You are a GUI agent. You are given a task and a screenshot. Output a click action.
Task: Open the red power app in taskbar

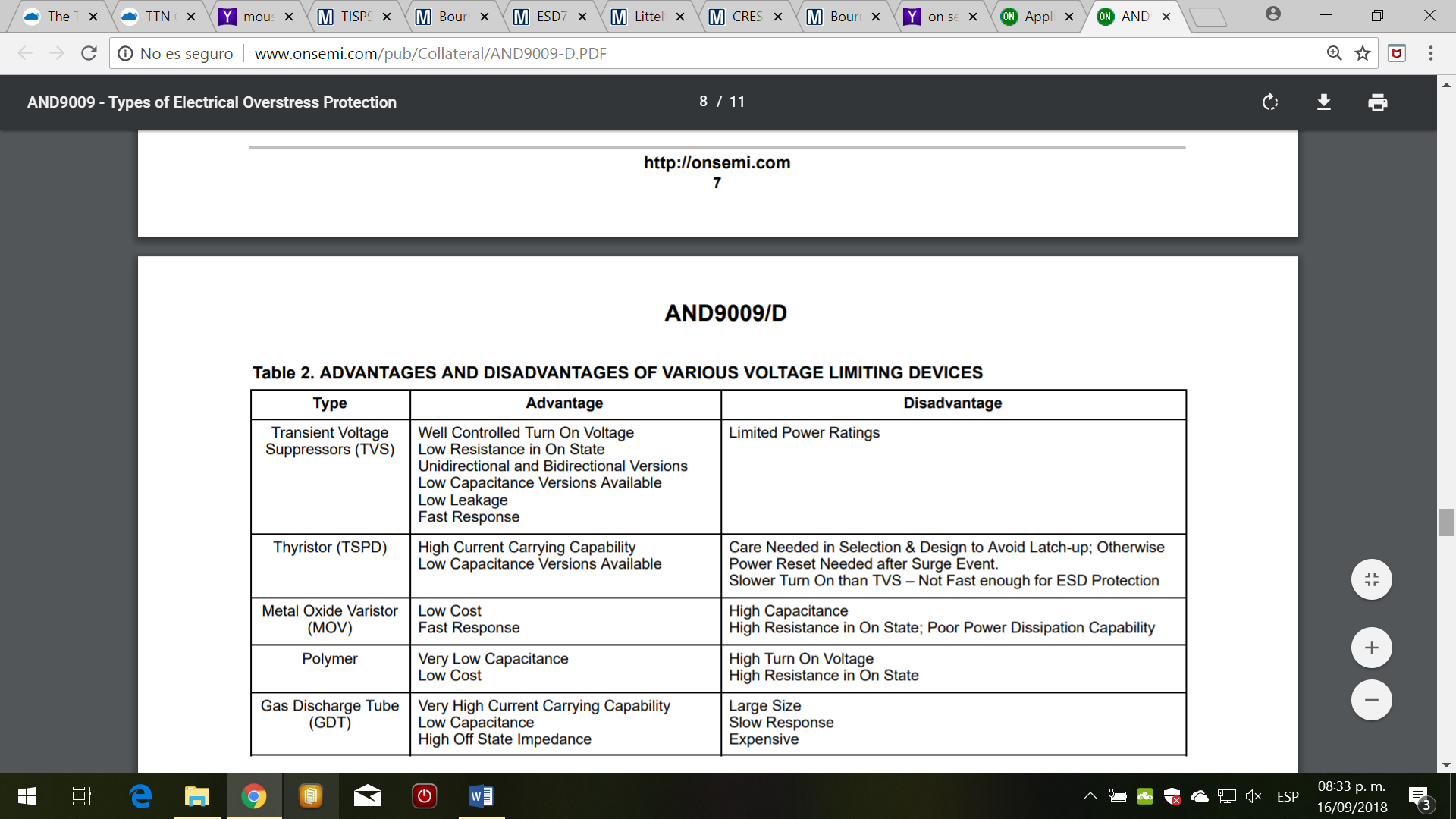(425, 796)
